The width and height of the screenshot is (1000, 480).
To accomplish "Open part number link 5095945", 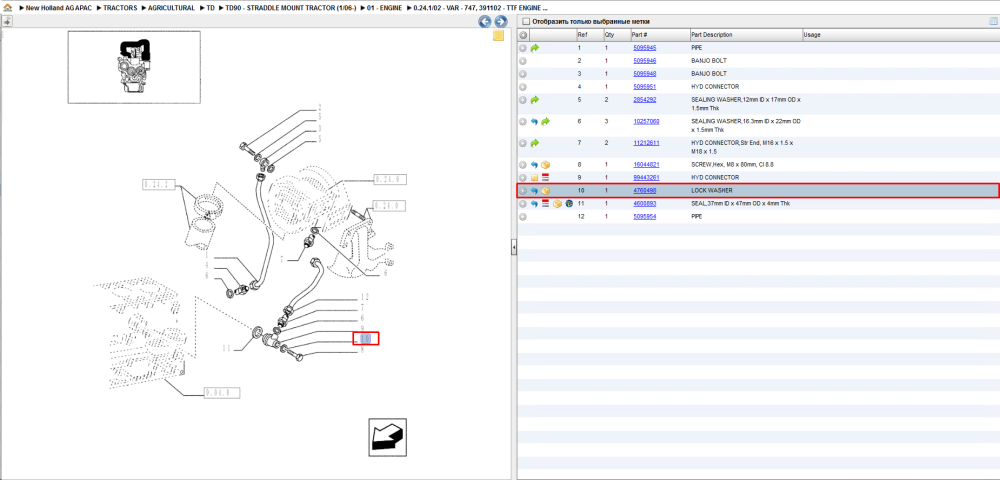I will click(644, 48).
